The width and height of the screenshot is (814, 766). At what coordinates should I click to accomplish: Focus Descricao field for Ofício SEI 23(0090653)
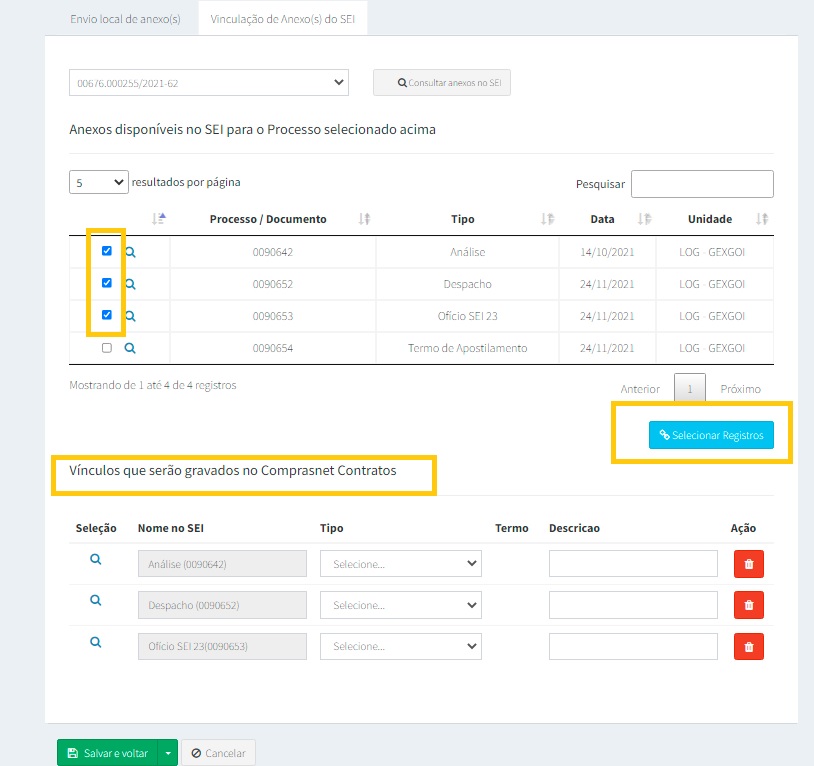pyautogui.click(x=633, y=647)
